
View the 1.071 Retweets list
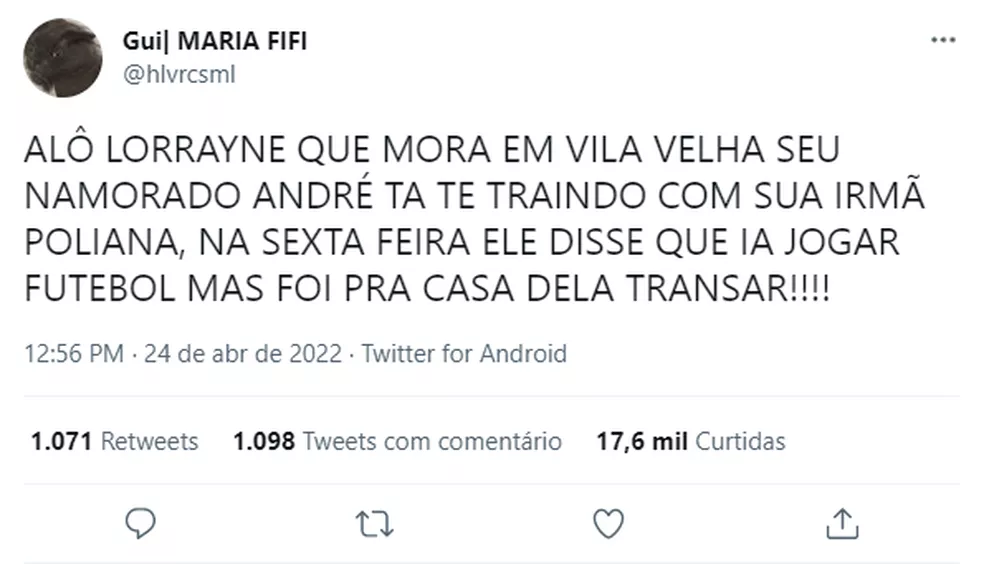click(x=115, y=441)
